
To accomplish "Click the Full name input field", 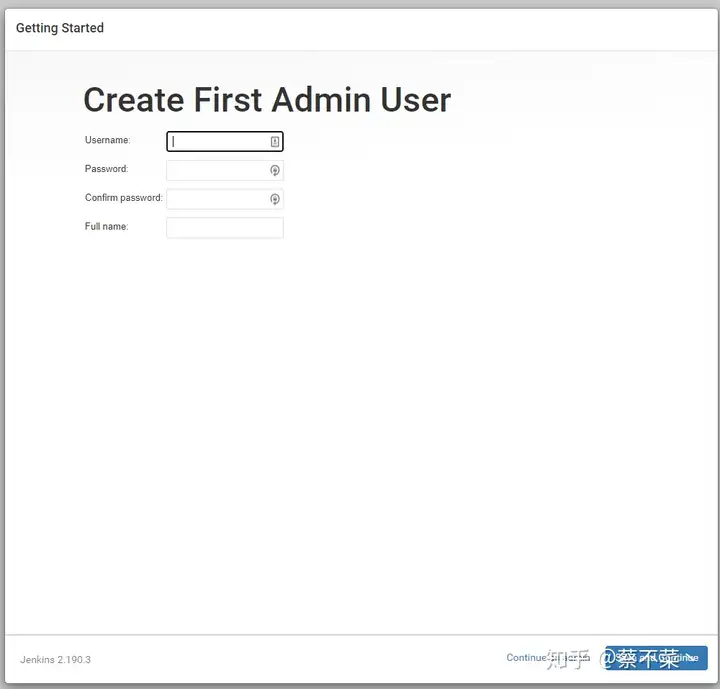I will click(x=225, y=228).
